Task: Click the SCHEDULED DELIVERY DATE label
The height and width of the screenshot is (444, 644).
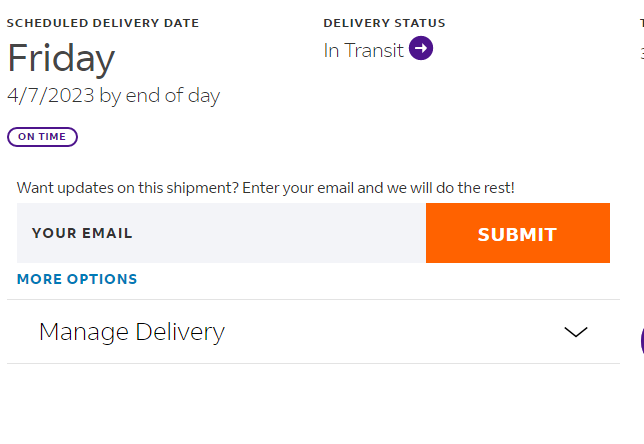Action: pos(103,23)
